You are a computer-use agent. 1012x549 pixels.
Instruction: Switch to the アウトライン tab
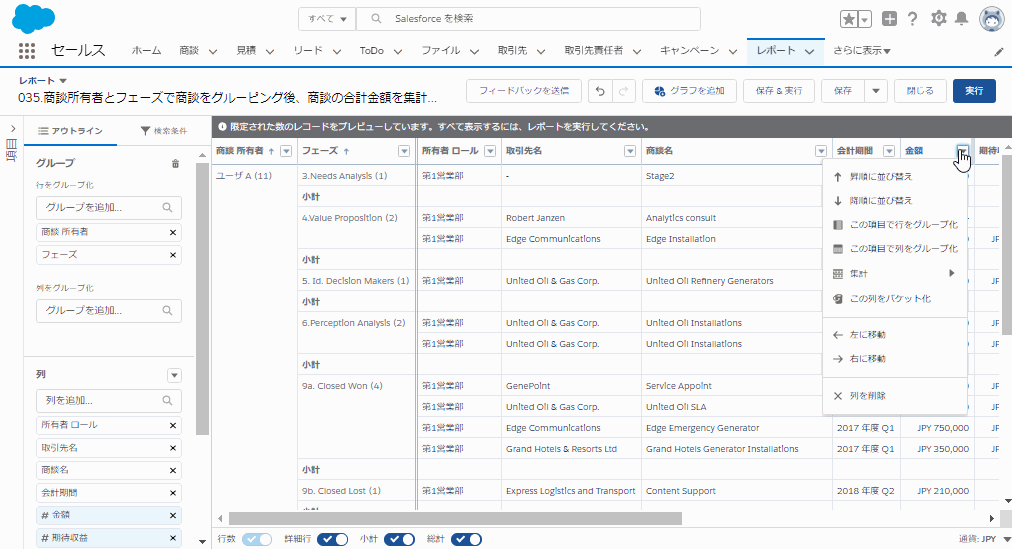(70, 131)
